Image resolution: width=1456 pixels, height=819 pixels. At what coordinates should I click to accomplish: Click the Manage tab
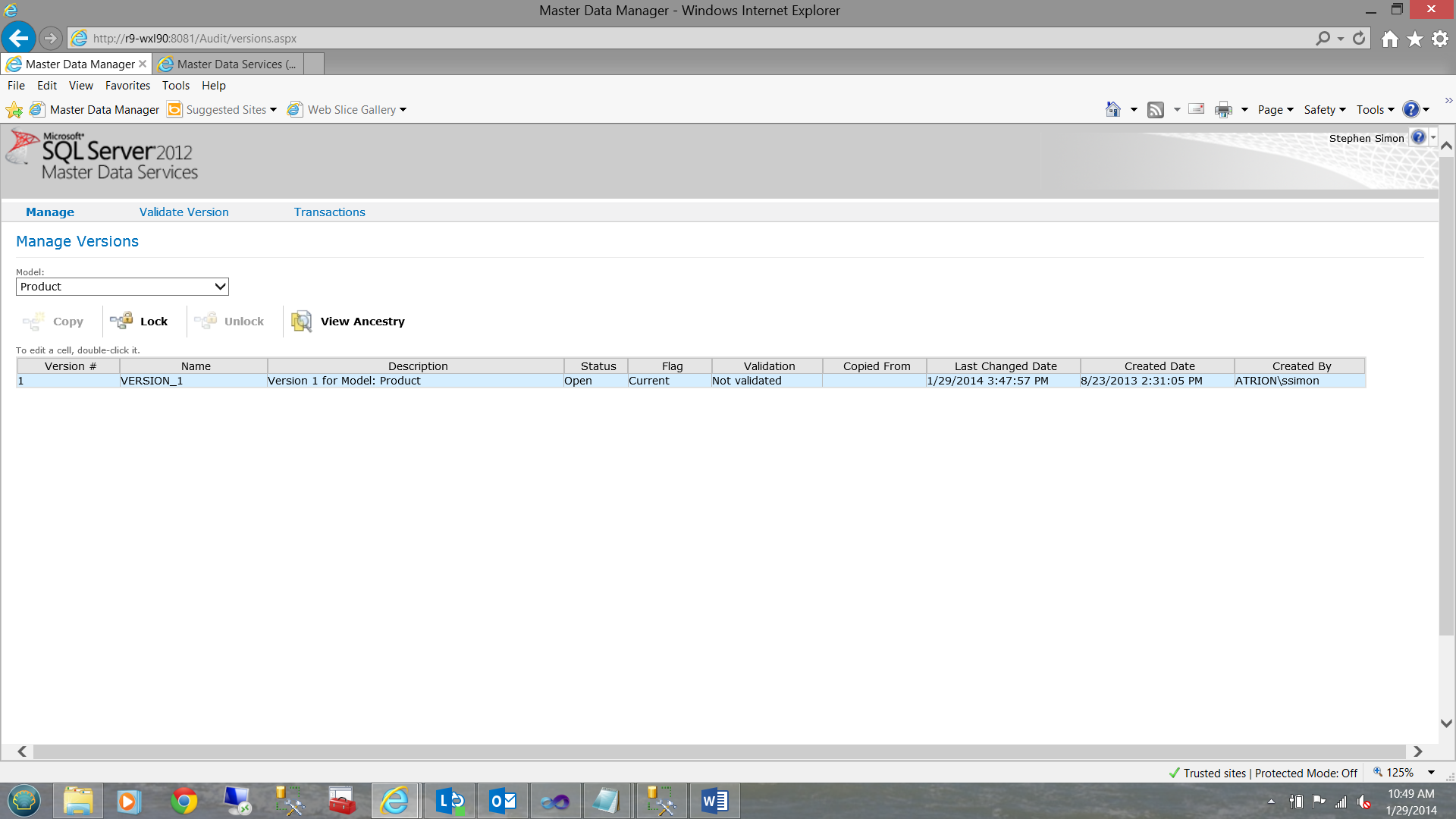50,212
